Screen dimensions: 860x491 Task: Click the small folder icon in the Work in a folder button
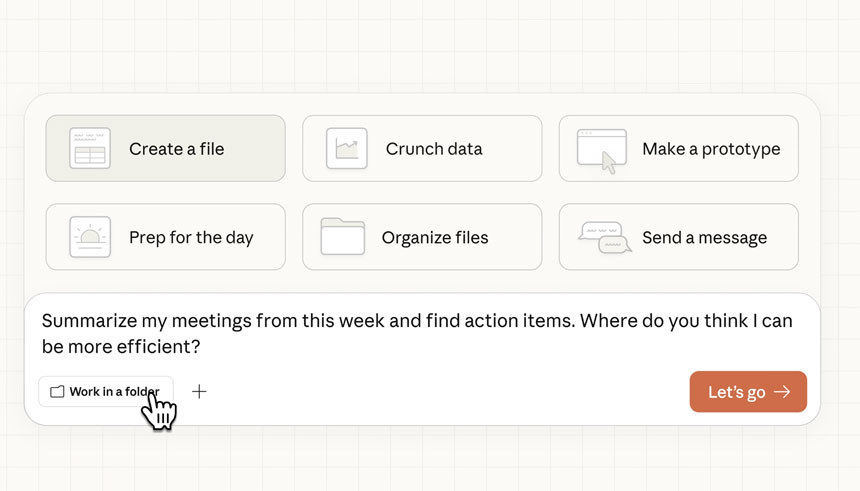(x=57, y=392)
